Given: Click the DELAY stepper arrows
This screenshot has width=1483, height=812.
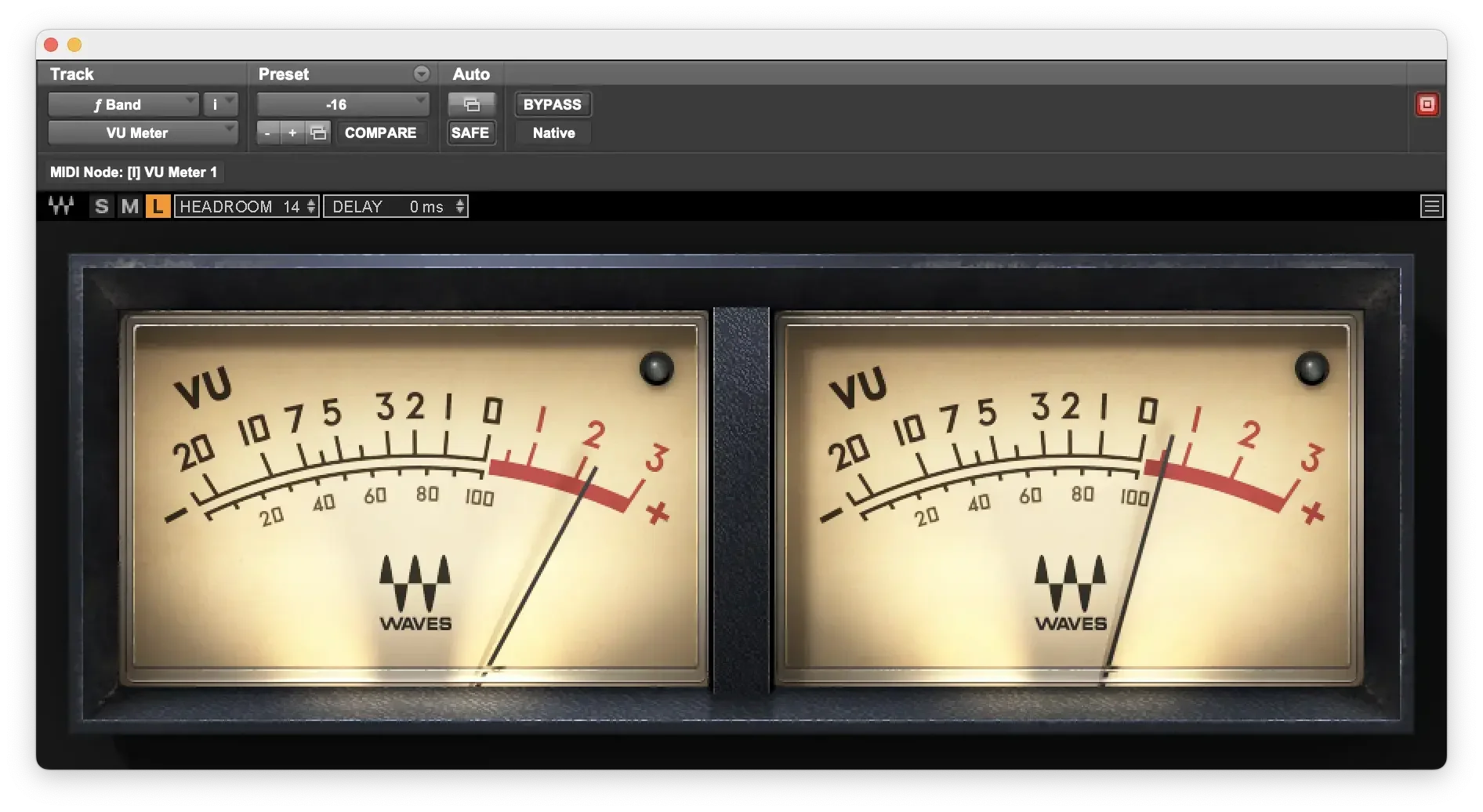Looking at the screenshot, I should coord(460,206).
